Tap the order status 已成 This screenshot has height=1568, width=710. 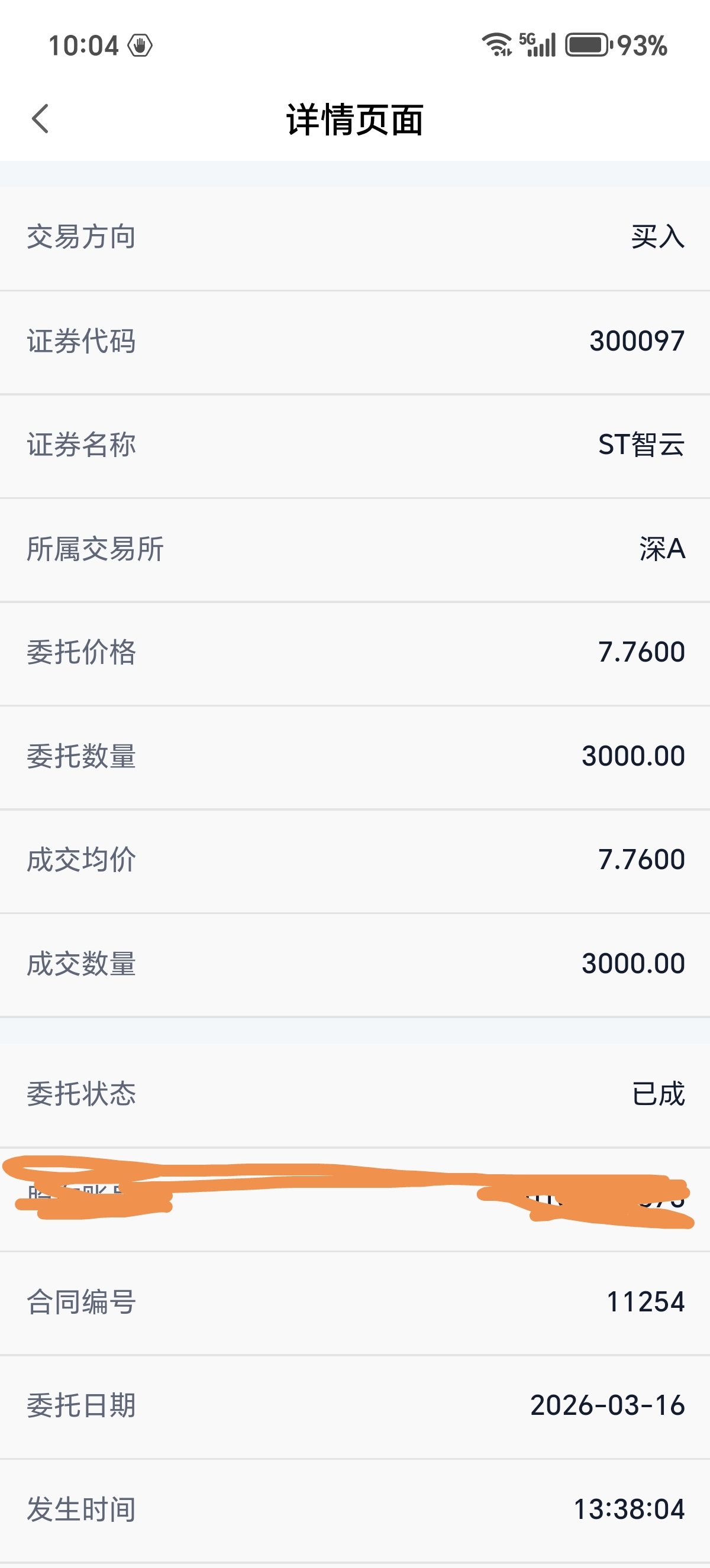pos(659,1094)
